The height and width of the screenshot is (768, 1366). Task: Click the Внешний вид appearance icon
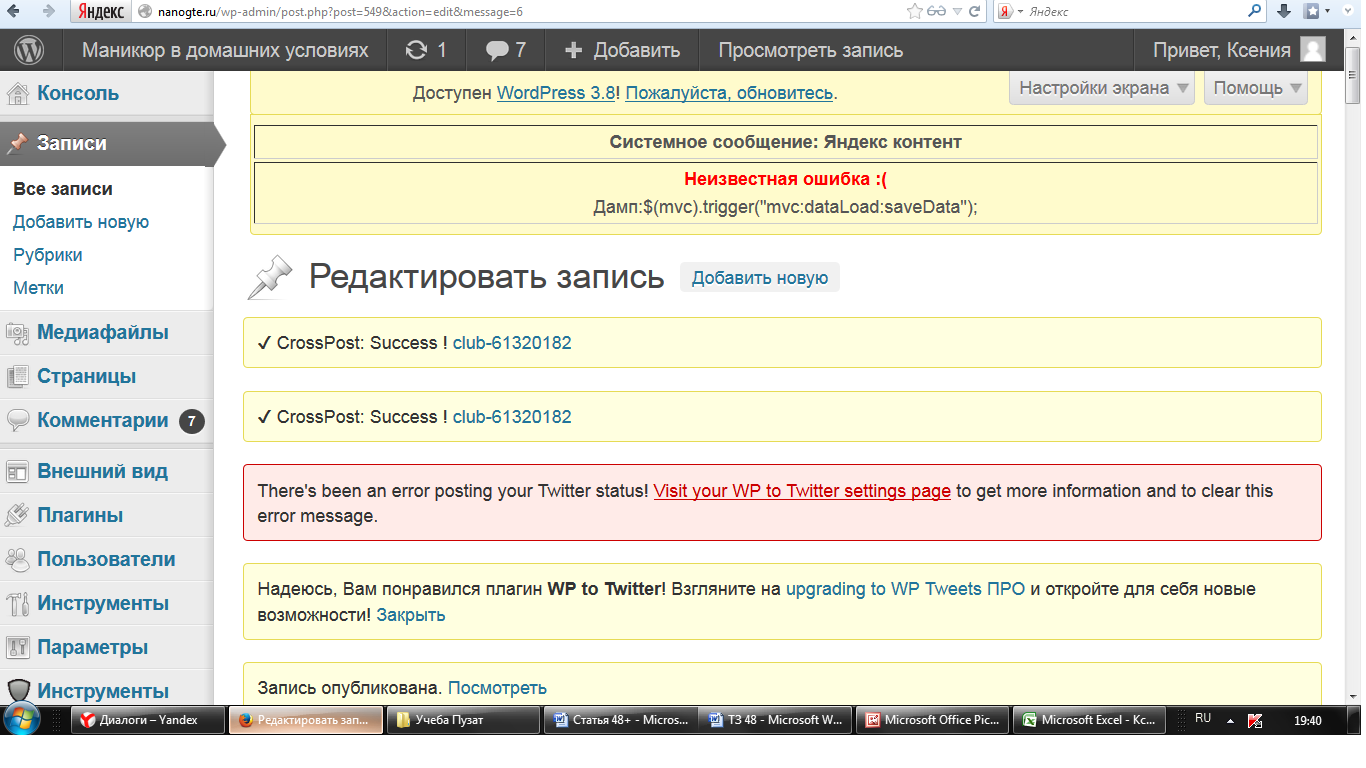point(18,472)
